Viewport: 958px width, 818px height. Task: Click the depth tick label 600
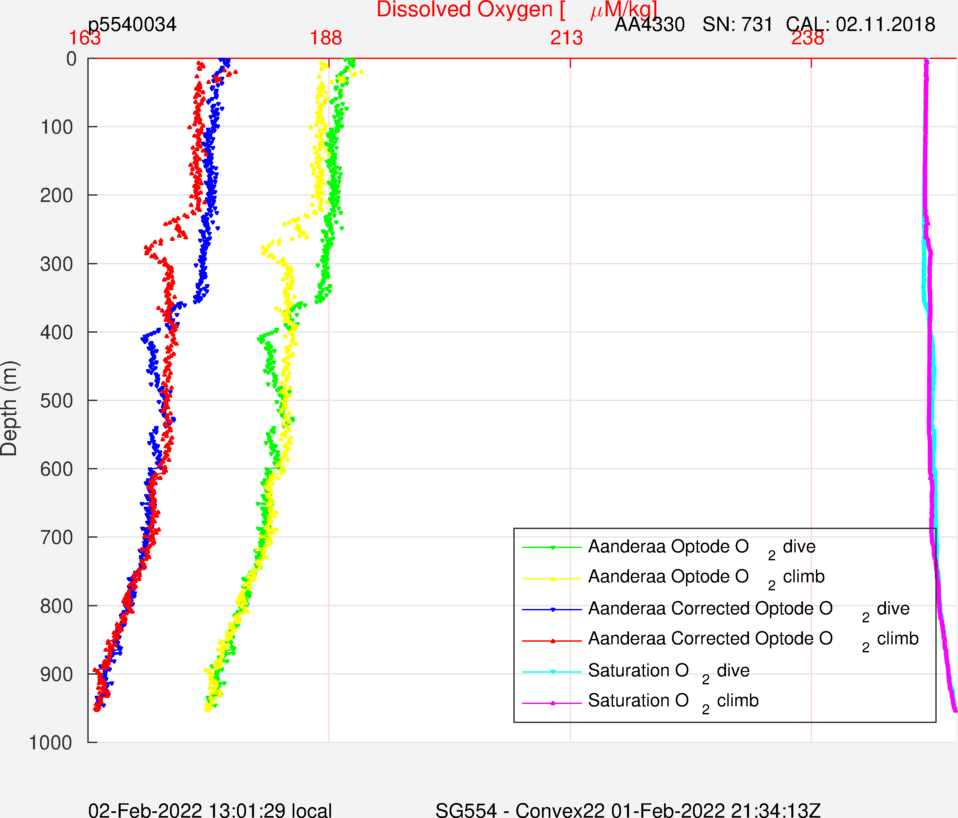tap(57, 469)
